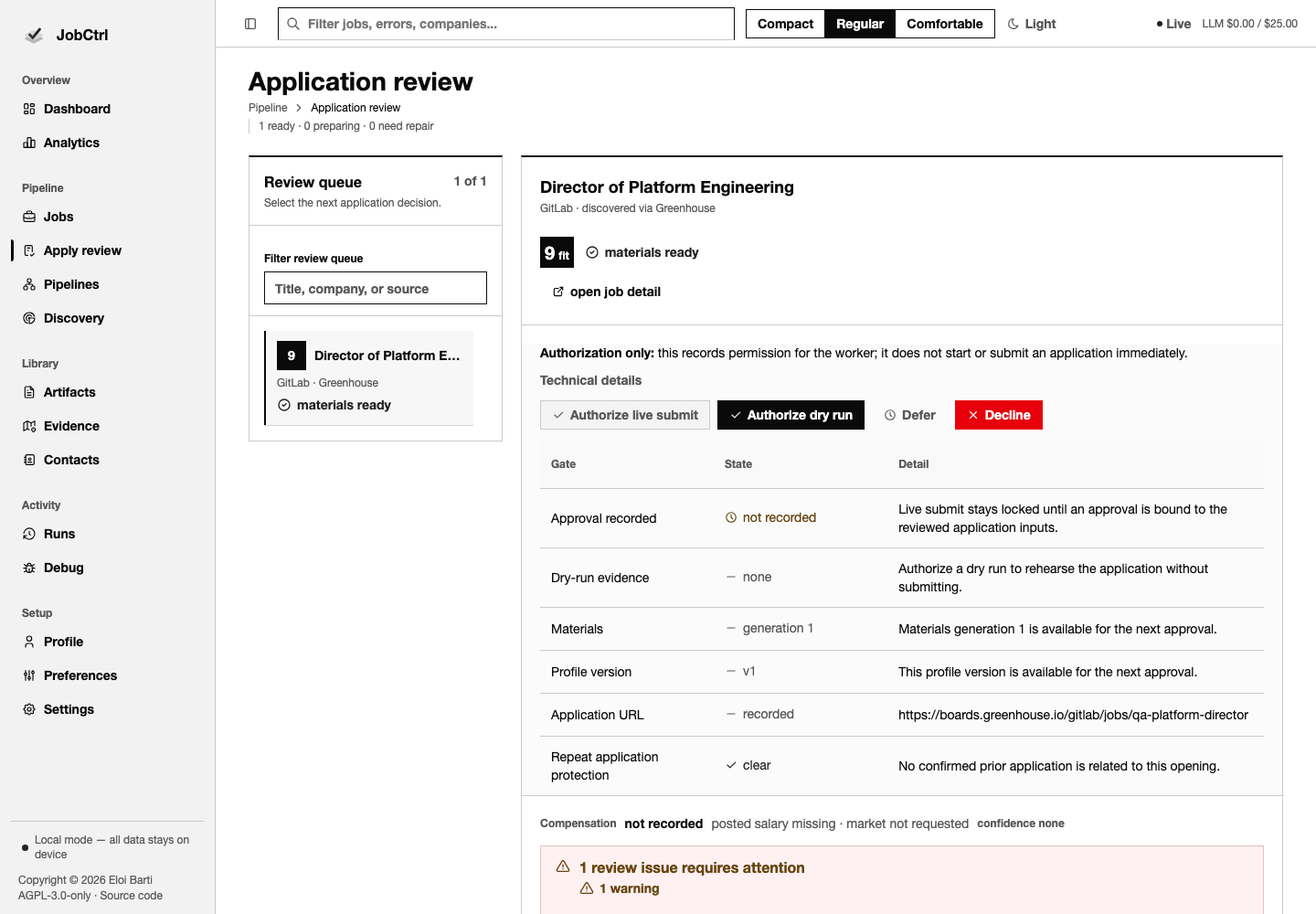
Task: Click the Contacts icon in the sidebar
Action: (x=29, y=460)
